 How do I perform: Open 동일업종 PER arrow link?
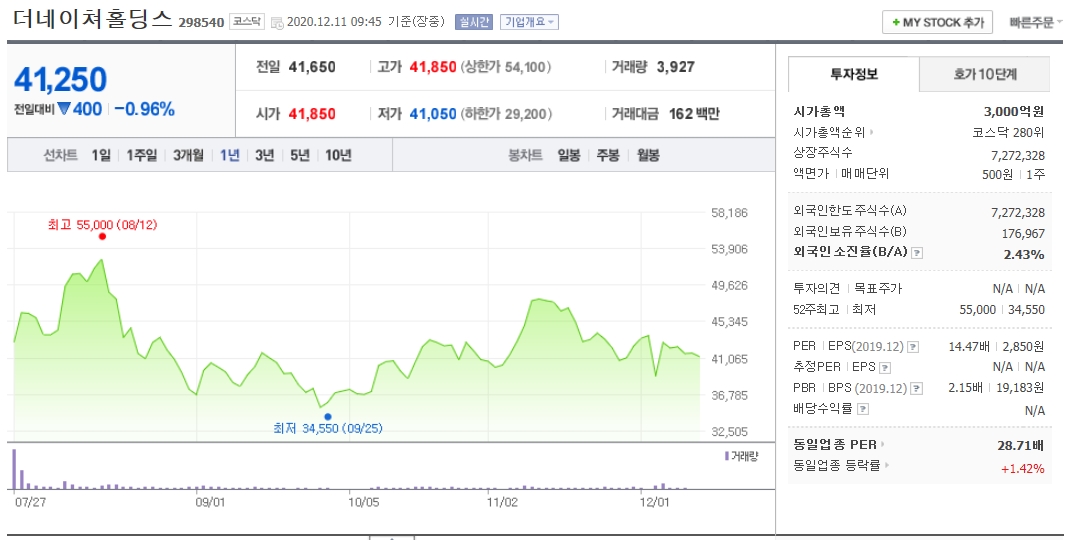pyautogui.click(x=883, y=444)
